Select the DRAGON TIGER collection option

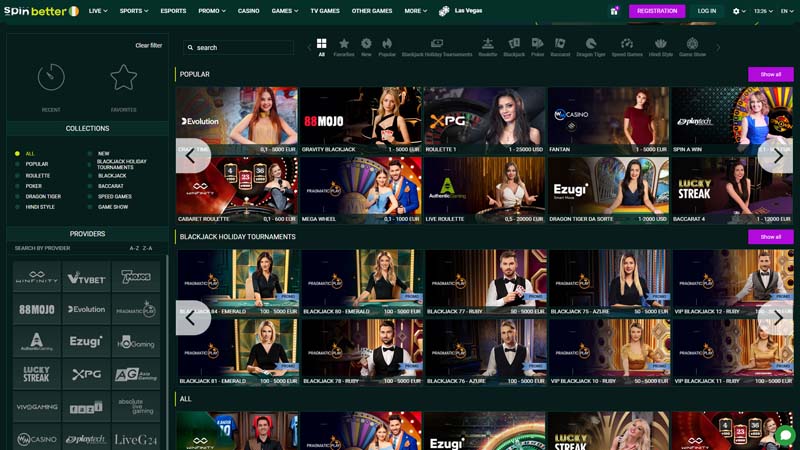[38, 196]
